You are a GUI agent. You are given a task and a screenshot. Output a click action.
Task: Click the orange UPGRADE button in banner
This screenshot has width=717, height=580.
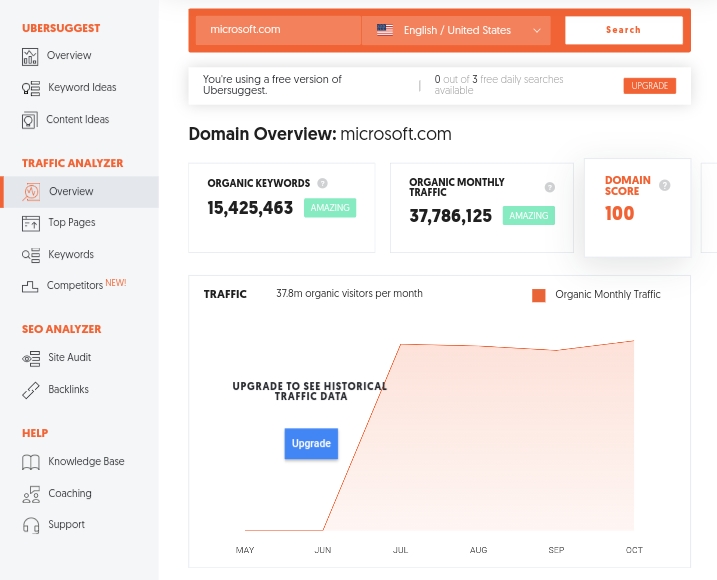649,86
